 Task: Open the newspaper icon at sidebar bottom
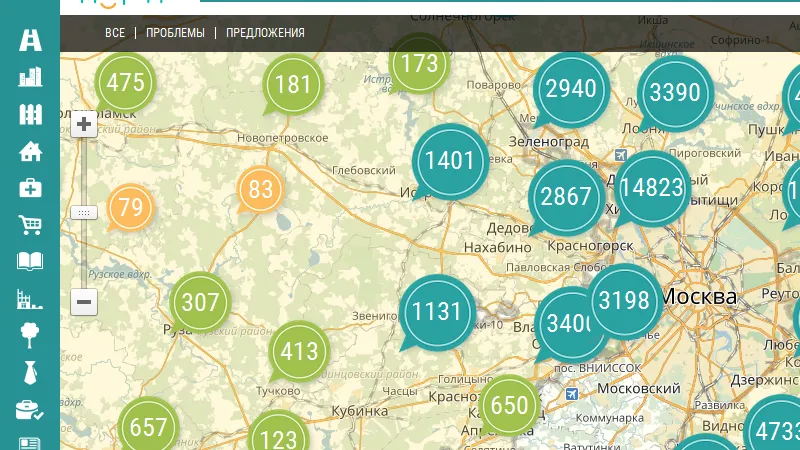[30, 443]
